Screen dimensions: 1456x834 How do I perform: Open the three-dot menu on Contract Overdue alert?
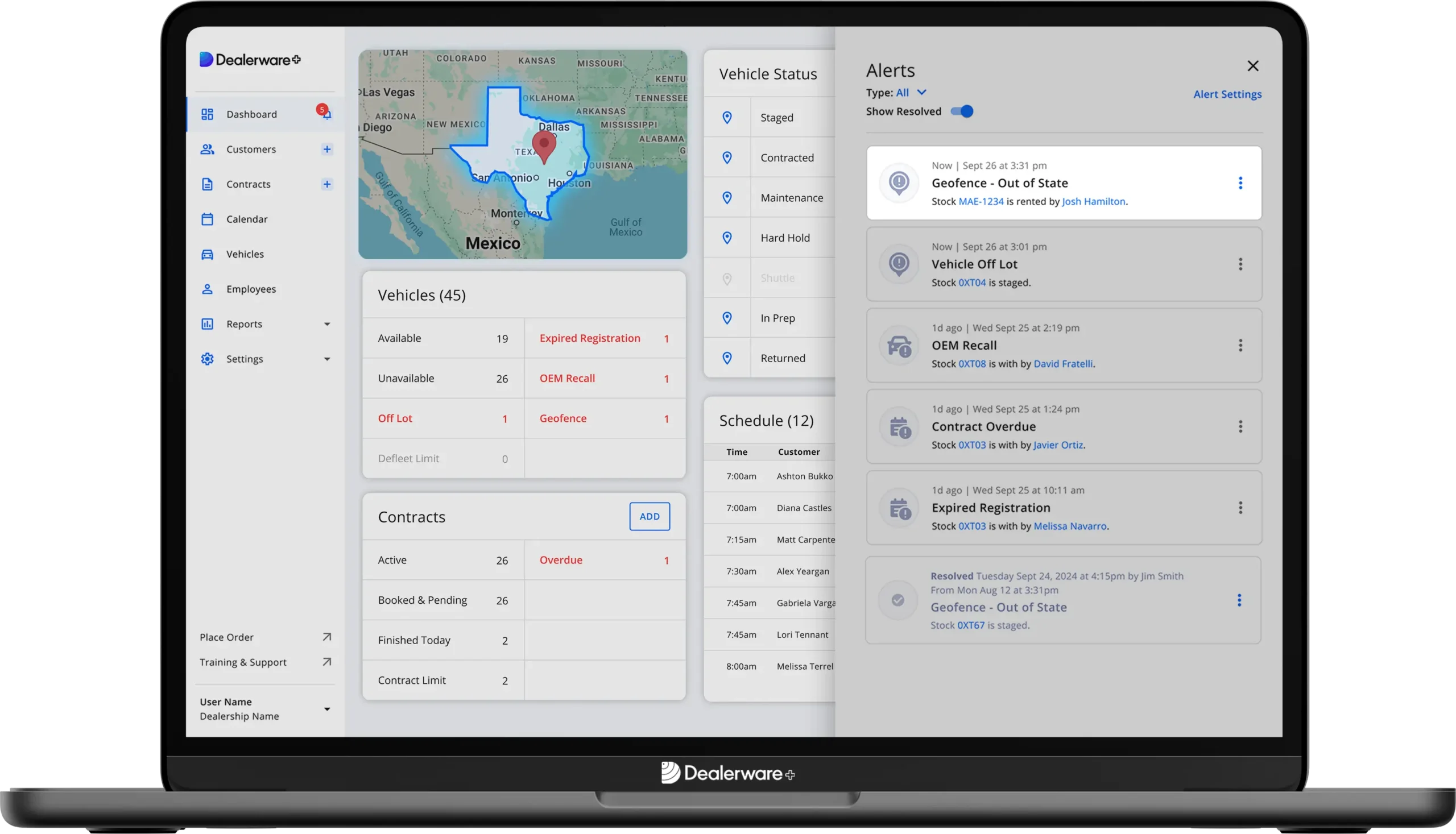[1240, 427]
